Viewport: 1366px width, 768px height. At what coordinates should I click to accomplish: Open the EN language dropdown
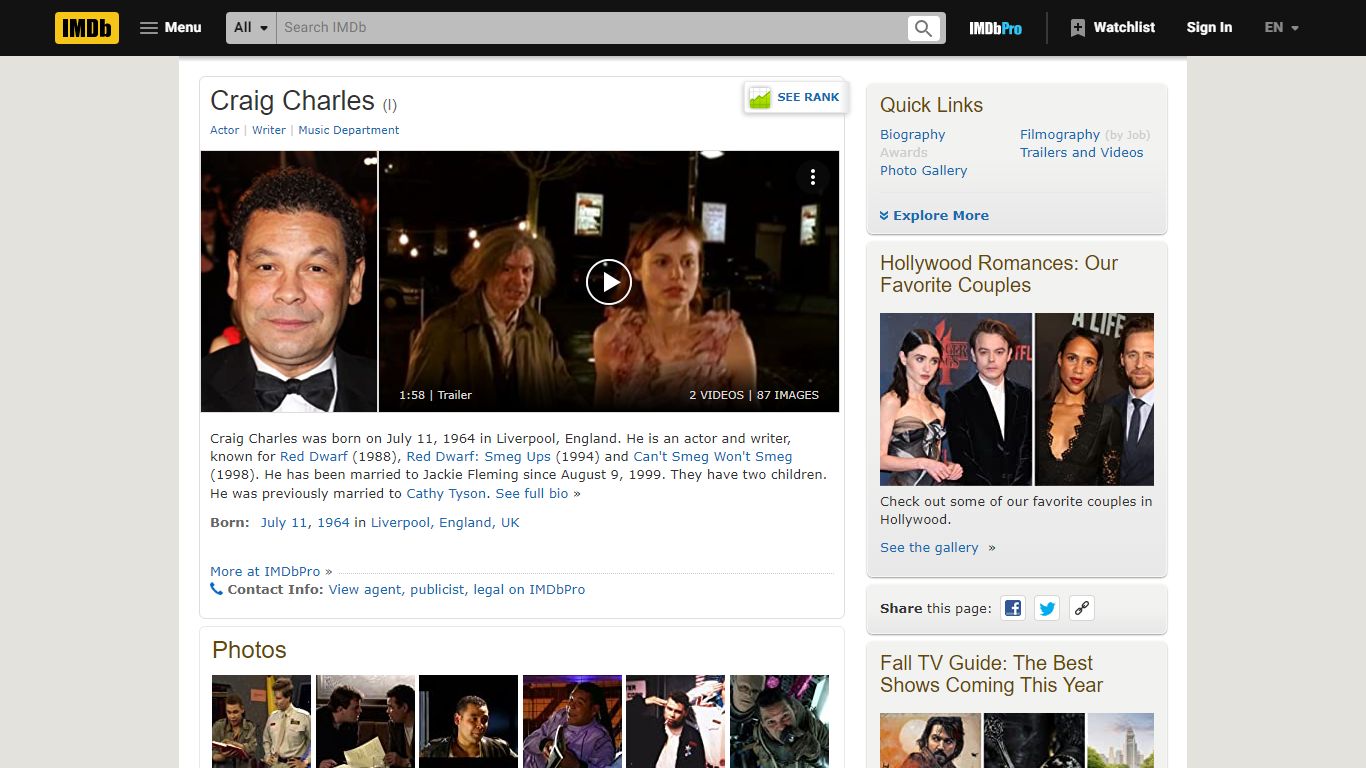1281,28
